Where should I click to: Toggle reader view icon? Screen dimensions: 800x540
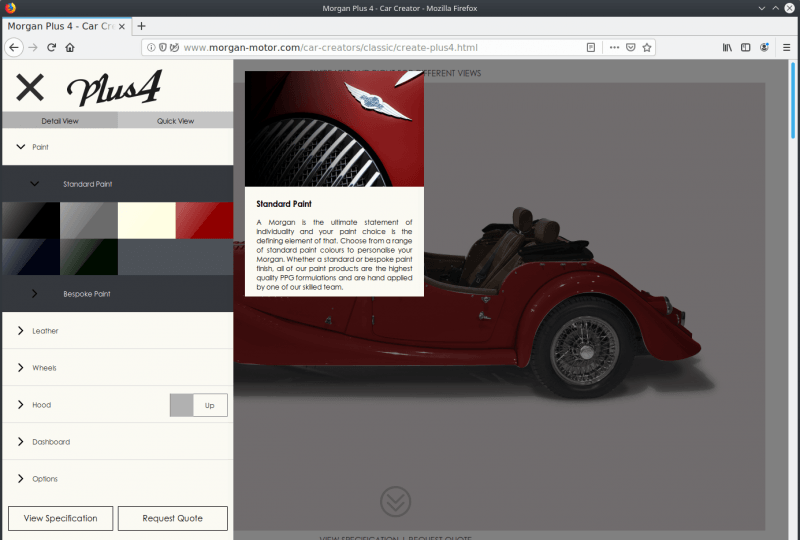[591, 47]
